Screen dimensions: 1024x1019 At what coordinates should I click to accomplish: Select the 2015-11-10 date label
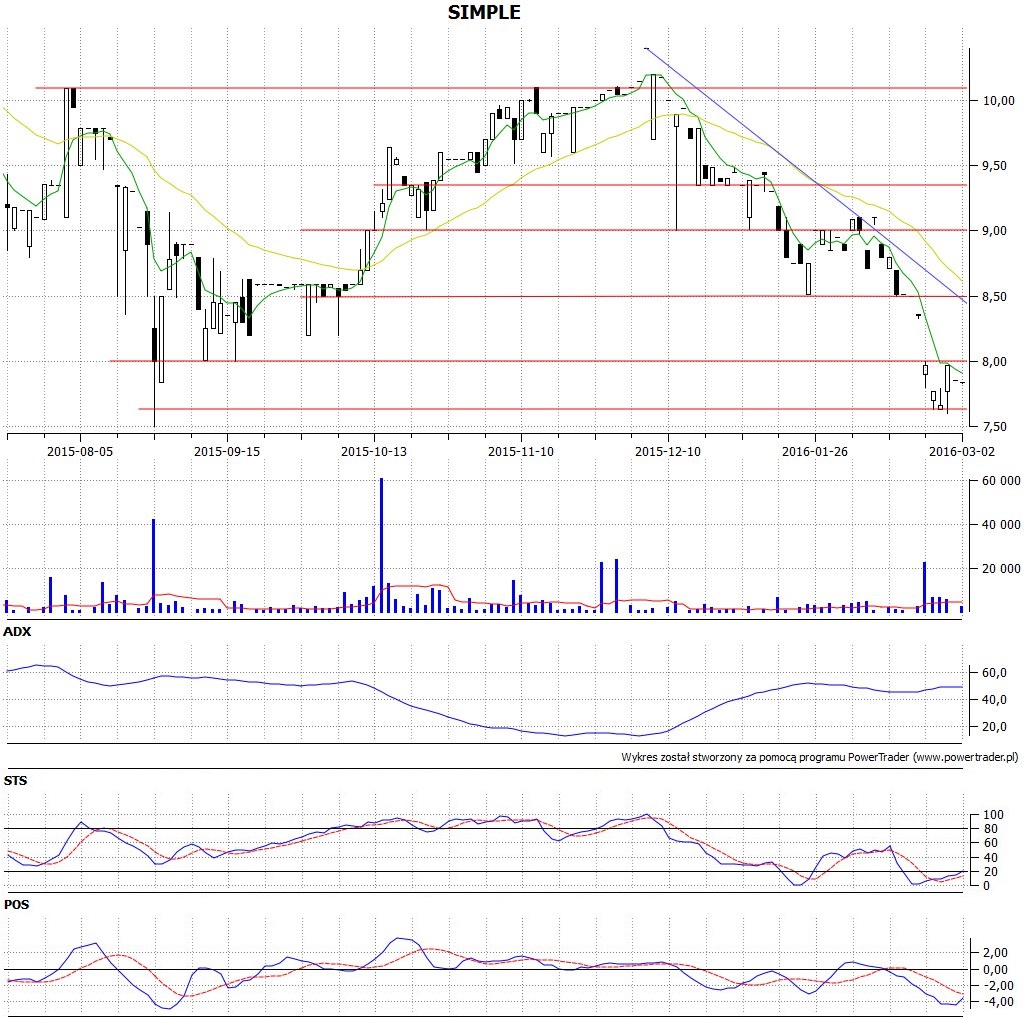(520, 451)
